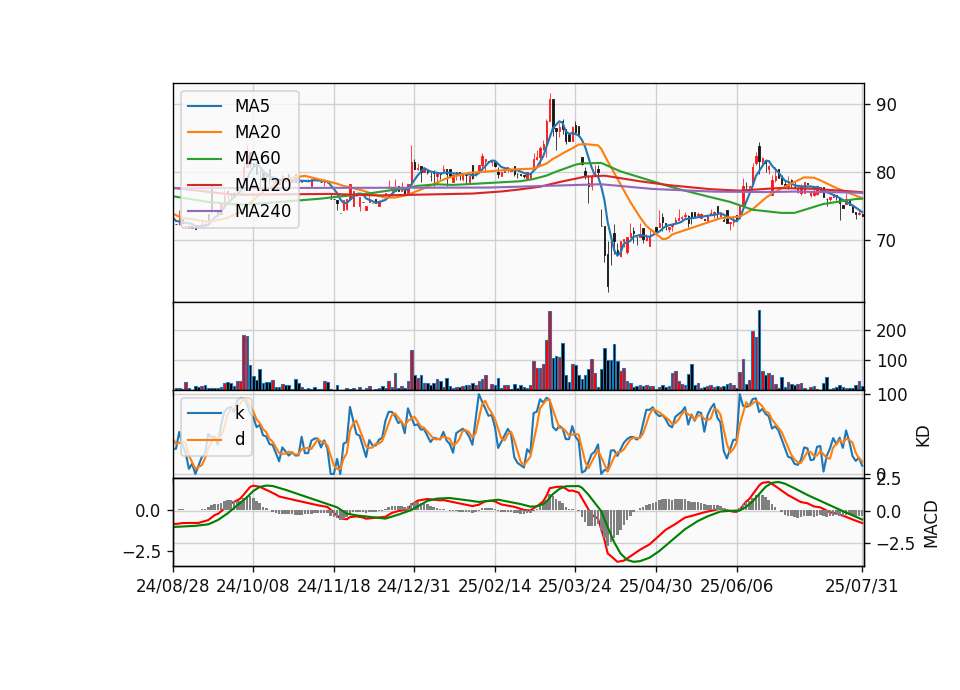The width and height of the screenshot is (960, 690).
Task: Click the MA120 legend label
Action: [263, 185]
